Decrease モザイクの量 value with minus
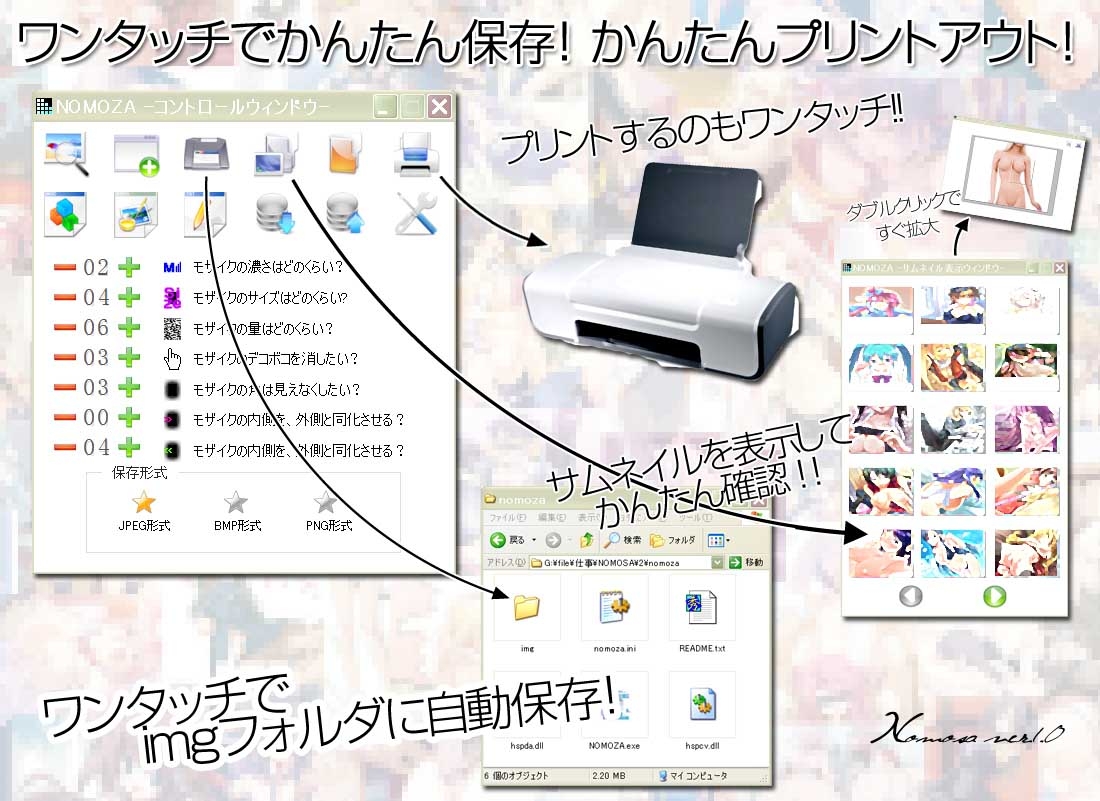Viewport: 1100px width, 801px height. pyautogui.click(x=65, y=328)
